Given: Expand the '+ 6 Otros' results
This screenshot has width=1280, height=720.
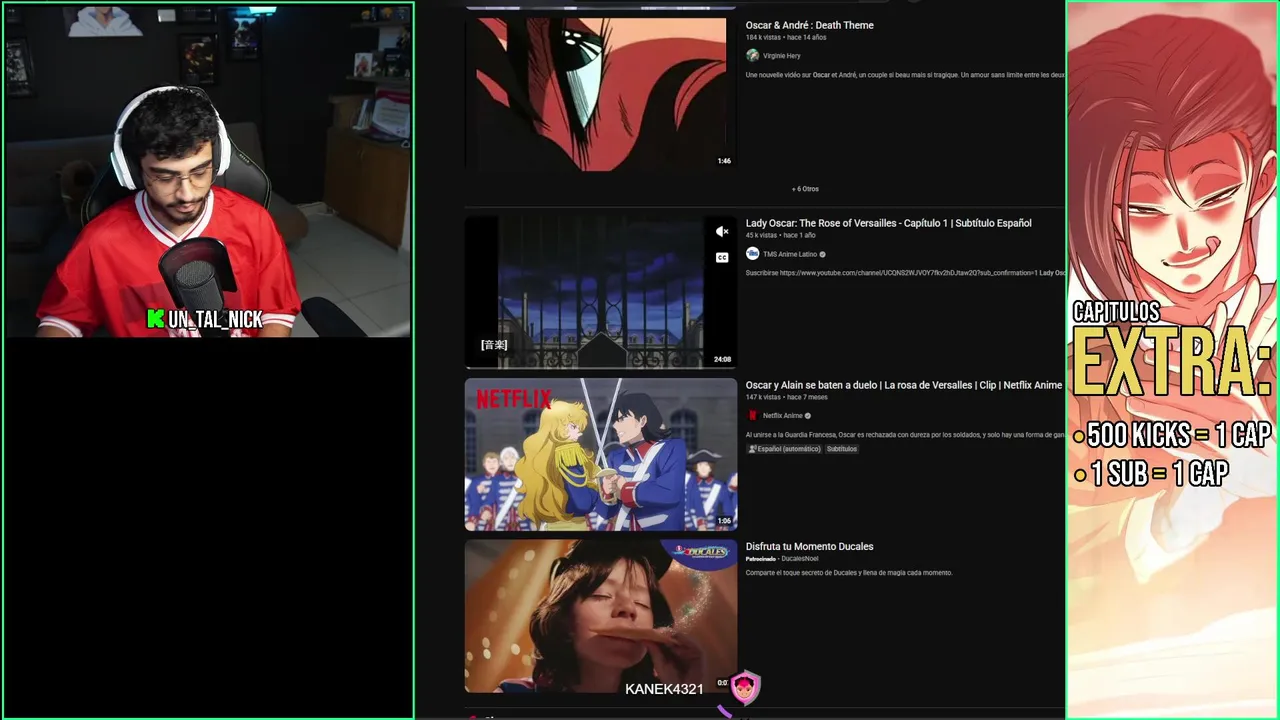Looking at the screenshot, I should click(805, 189).
